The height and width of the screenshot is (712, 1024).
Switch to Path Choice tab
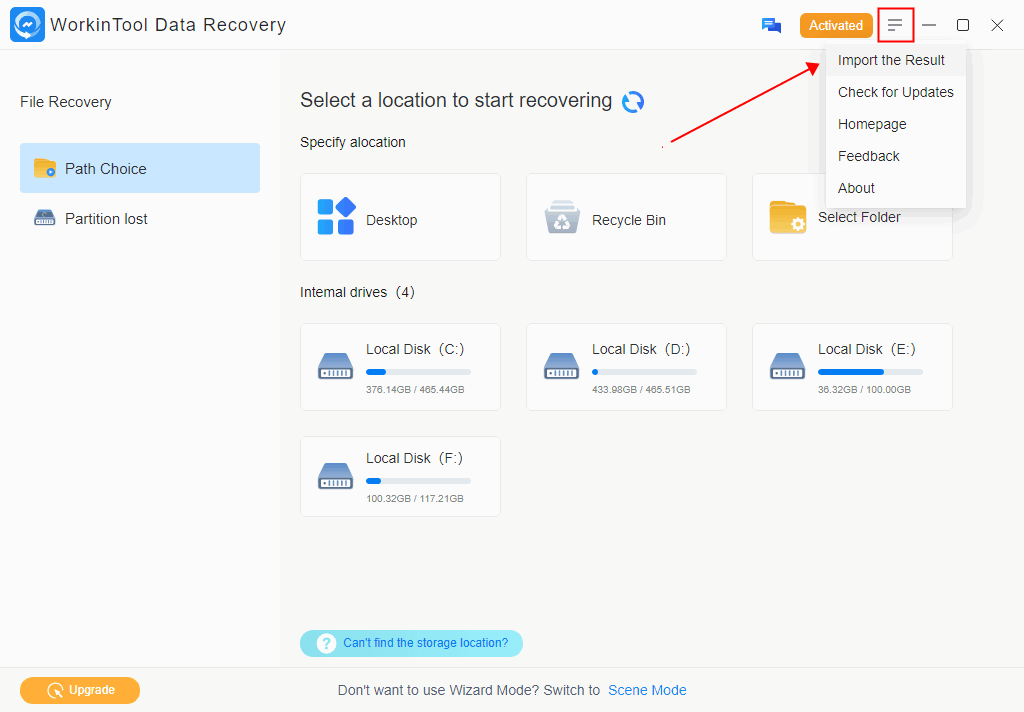tap(140, 168)
